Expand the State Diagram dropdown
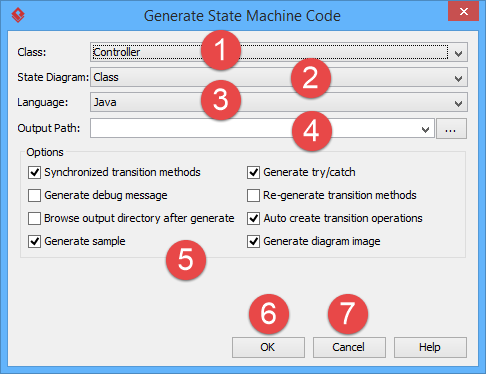Image resolution: width=486 pixels, height=374 pixels. (x=458, y=78)
